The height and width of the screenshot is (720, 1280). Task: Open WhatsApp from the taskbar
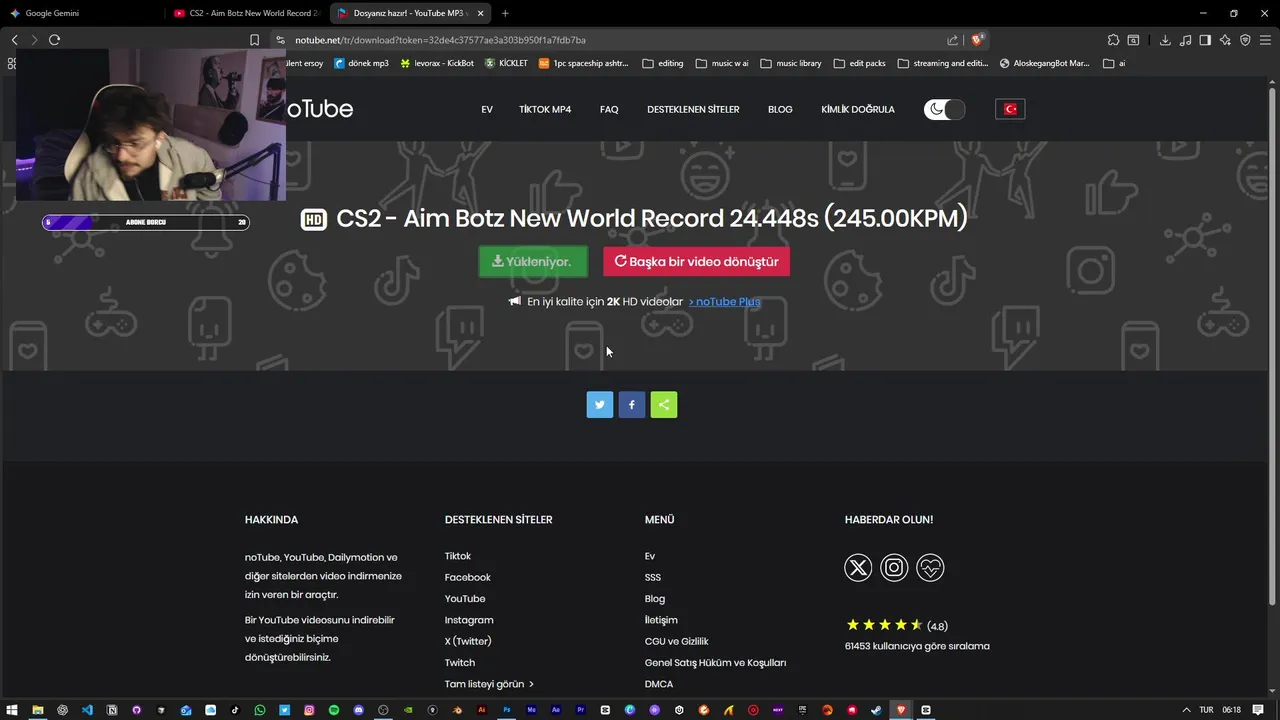(260, 710)
